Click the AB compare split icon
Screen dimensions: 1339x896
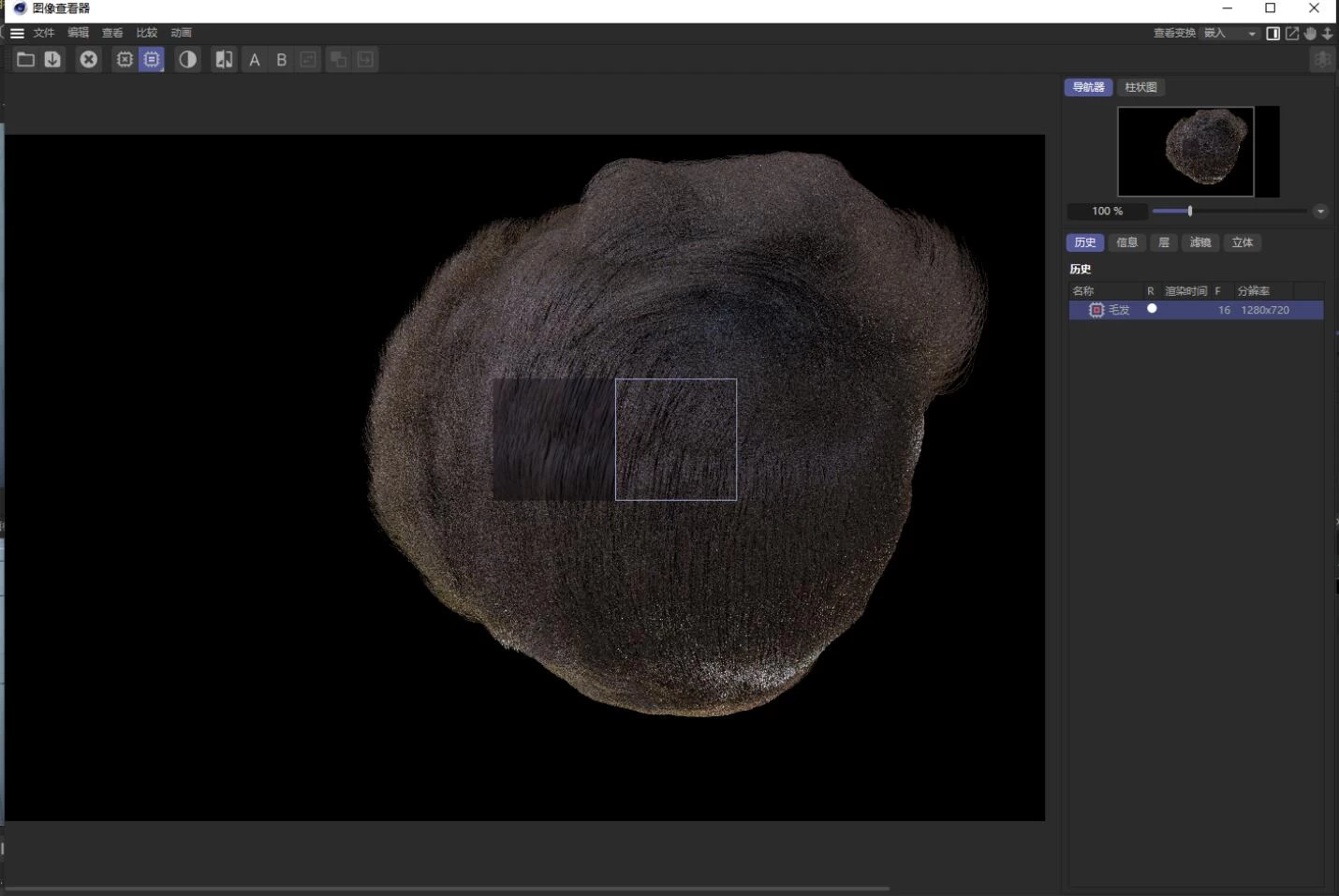pos(224,60)
